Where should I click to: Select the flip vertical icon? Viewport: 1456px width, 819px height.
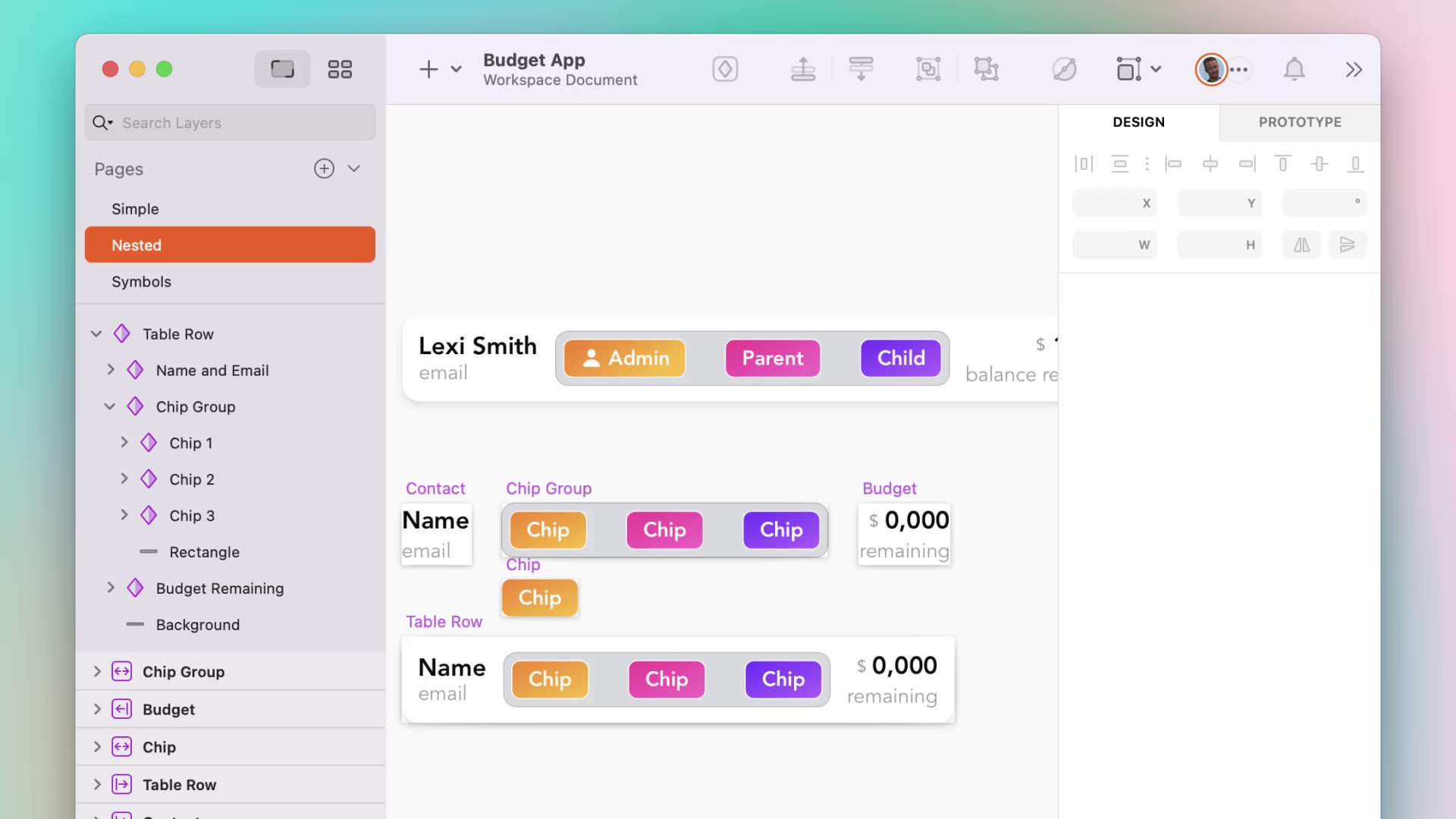(x=1348, y=244)
